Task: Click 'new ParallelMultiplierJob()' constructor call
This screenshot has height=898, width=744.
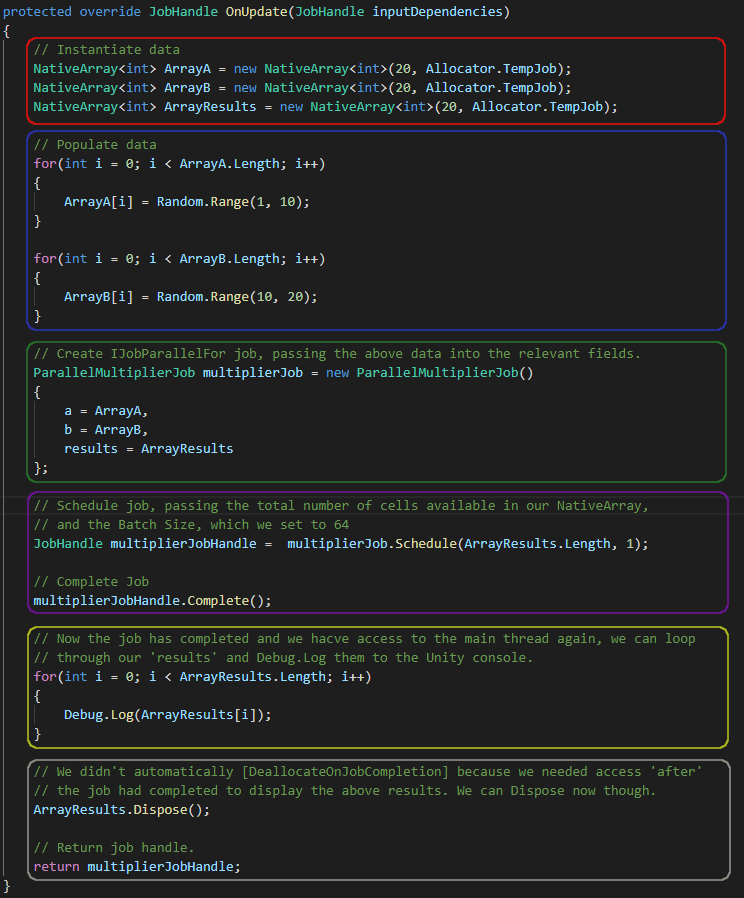Action: [430, 372]
